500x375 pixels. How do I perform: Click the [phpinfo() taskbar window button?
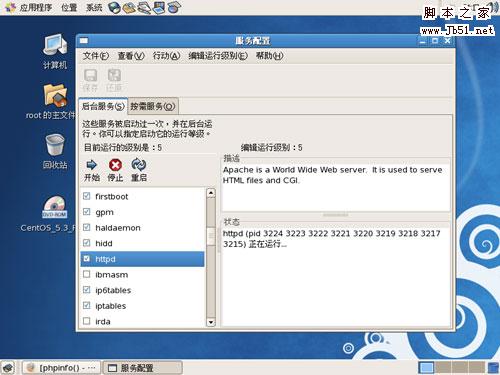tap(62, 368)
